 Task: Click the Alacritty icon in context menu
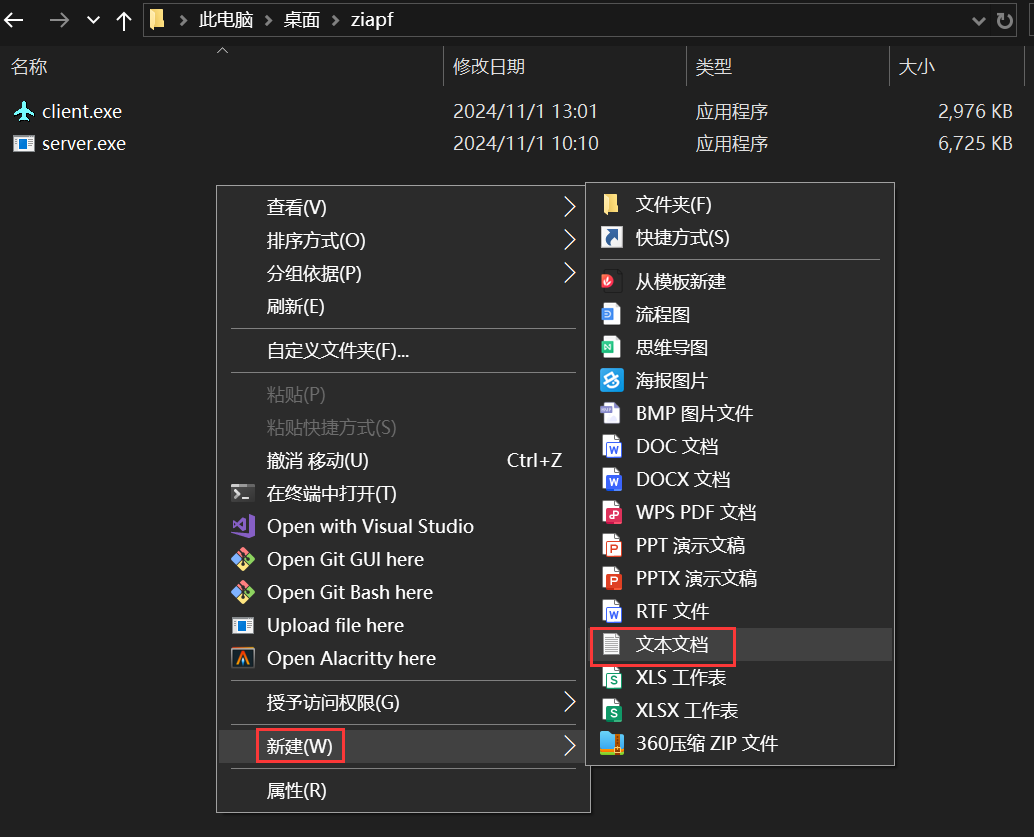pyautogui.click(x=243, y=658)
